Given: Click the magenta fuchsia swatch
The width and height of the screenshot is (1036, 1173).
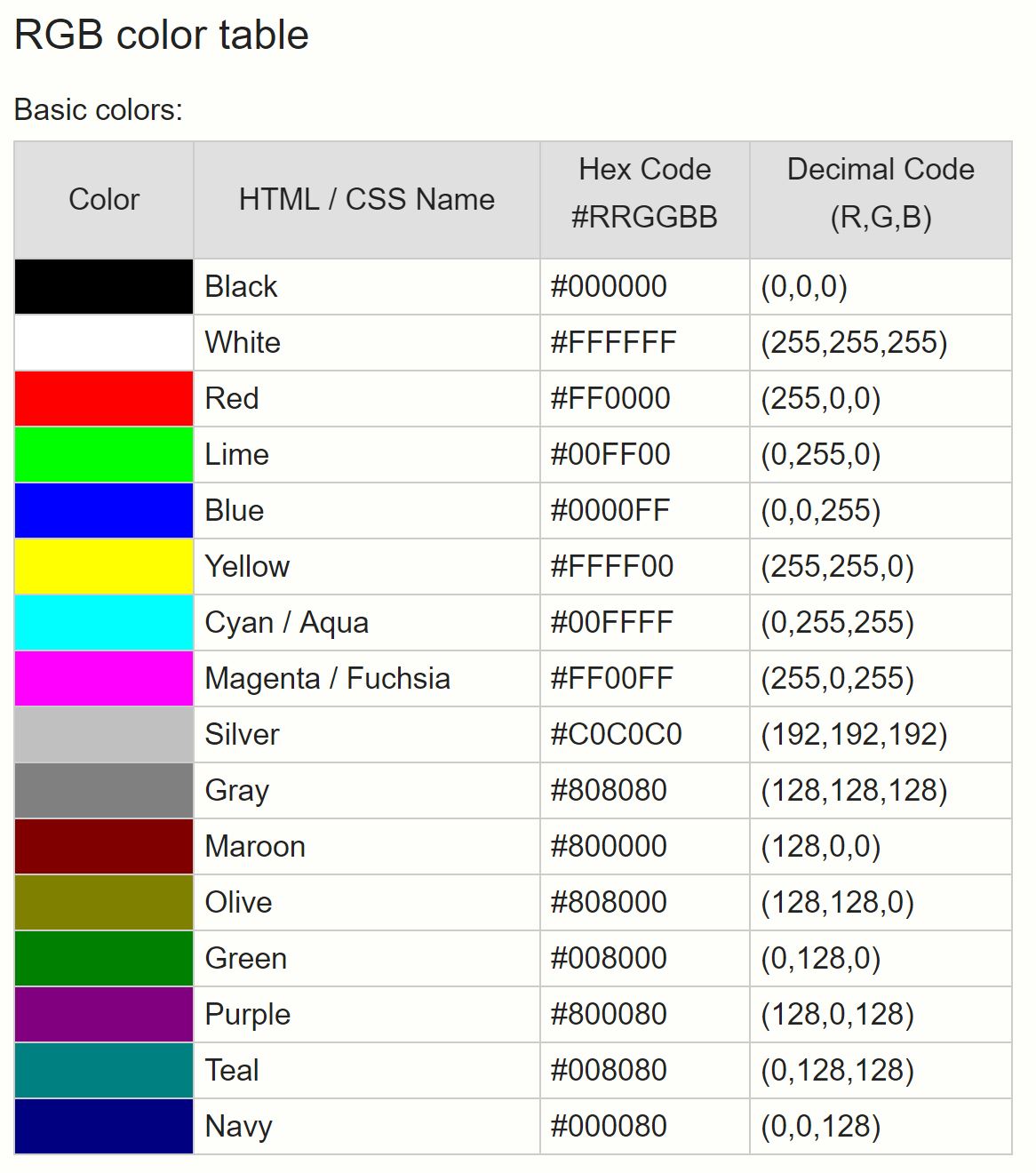Looking at the screenshot, I should pos(104,679).
